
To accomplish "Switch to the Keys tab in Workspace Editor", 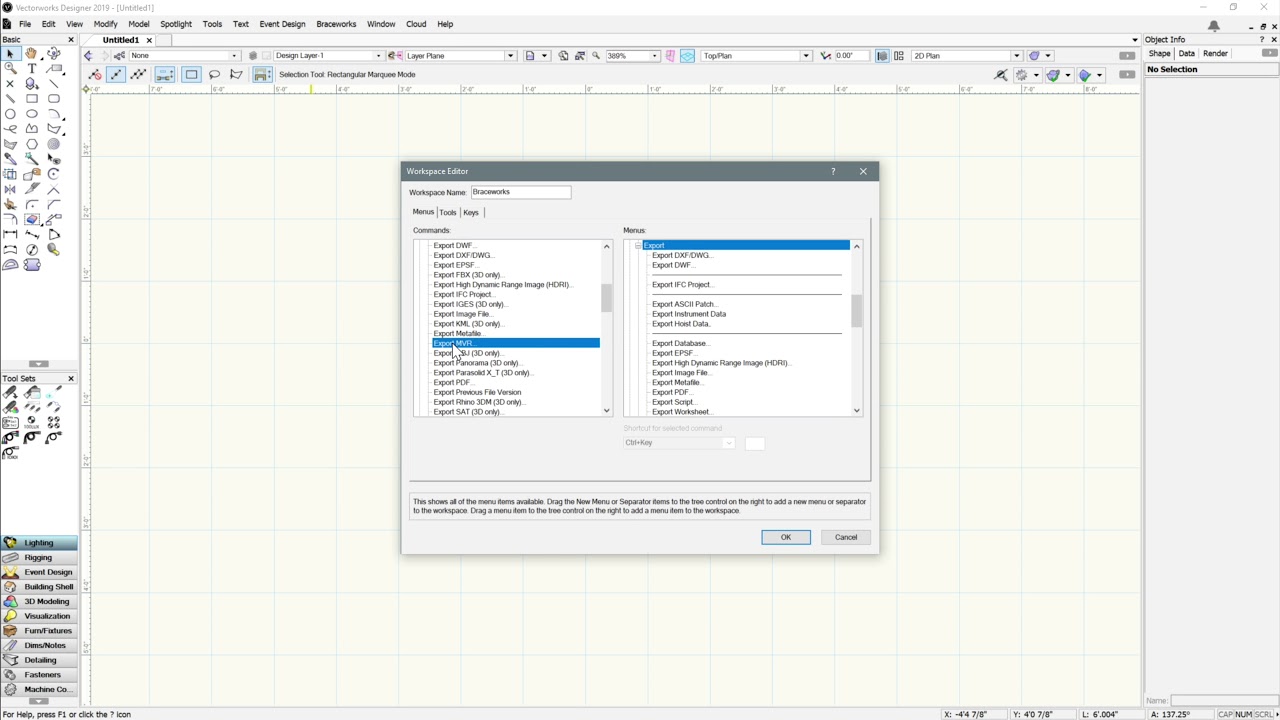I will (x=470, y=212).
